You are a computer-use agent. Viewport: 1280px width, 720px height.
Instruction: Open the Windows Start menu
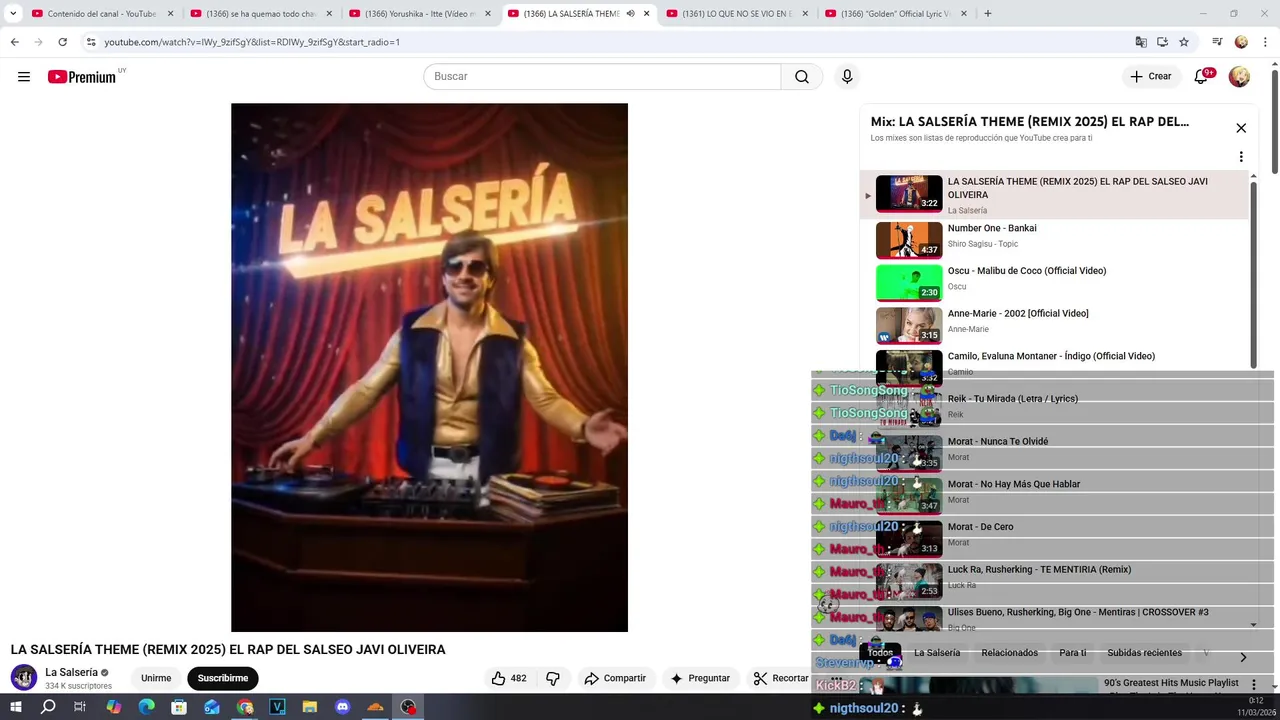pyautogui.click(x=16, y=707)
